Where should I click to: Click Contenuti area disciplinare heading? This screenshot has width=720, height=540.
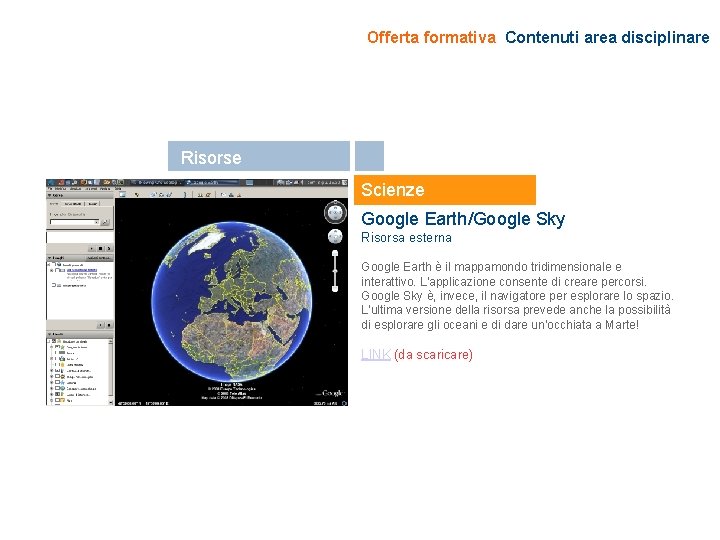coord(607,37)
